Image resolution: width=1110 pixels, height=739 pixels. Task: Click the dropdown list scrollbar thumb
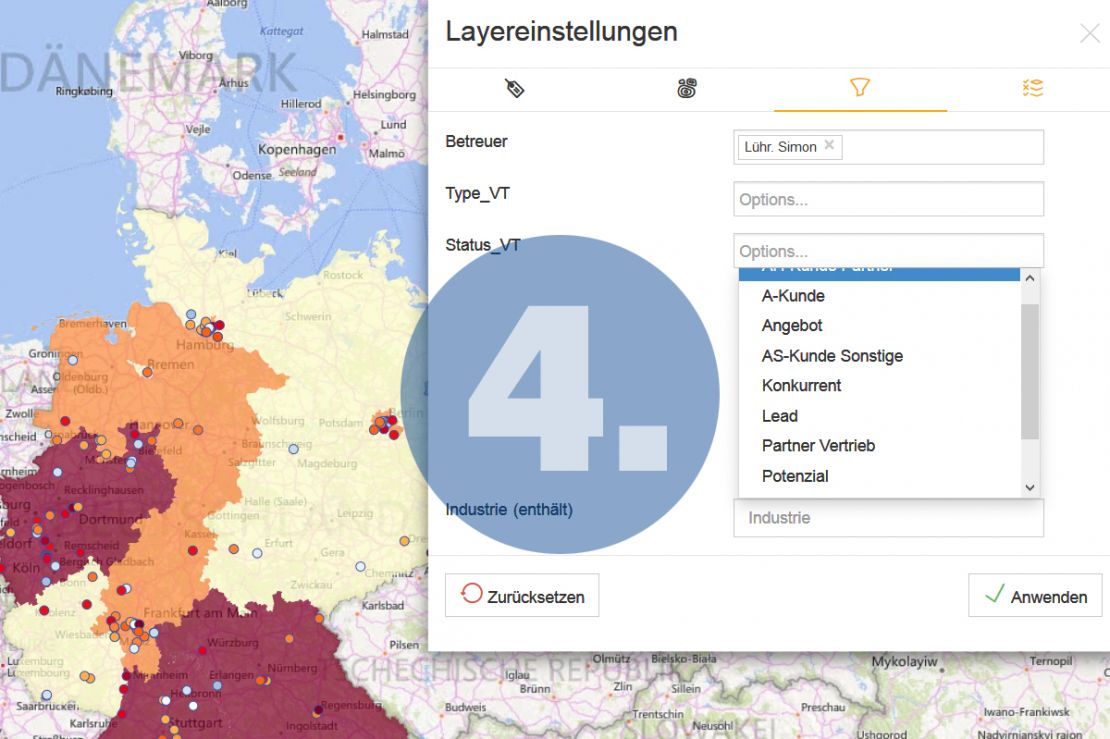[1030, 372]
